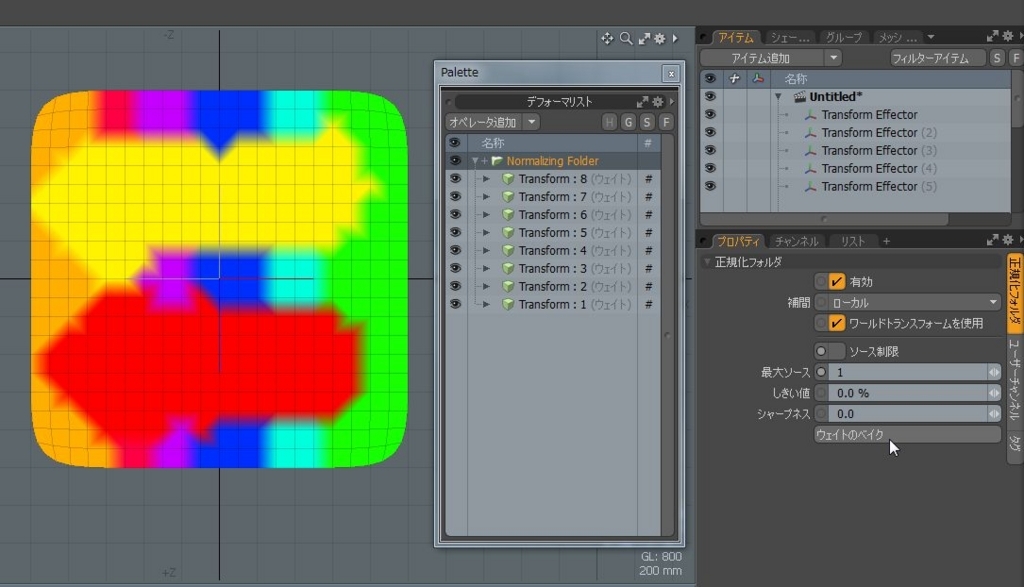Toggle ワールドトランスフォームを使用 checkbox

click(x=837, y=323)
